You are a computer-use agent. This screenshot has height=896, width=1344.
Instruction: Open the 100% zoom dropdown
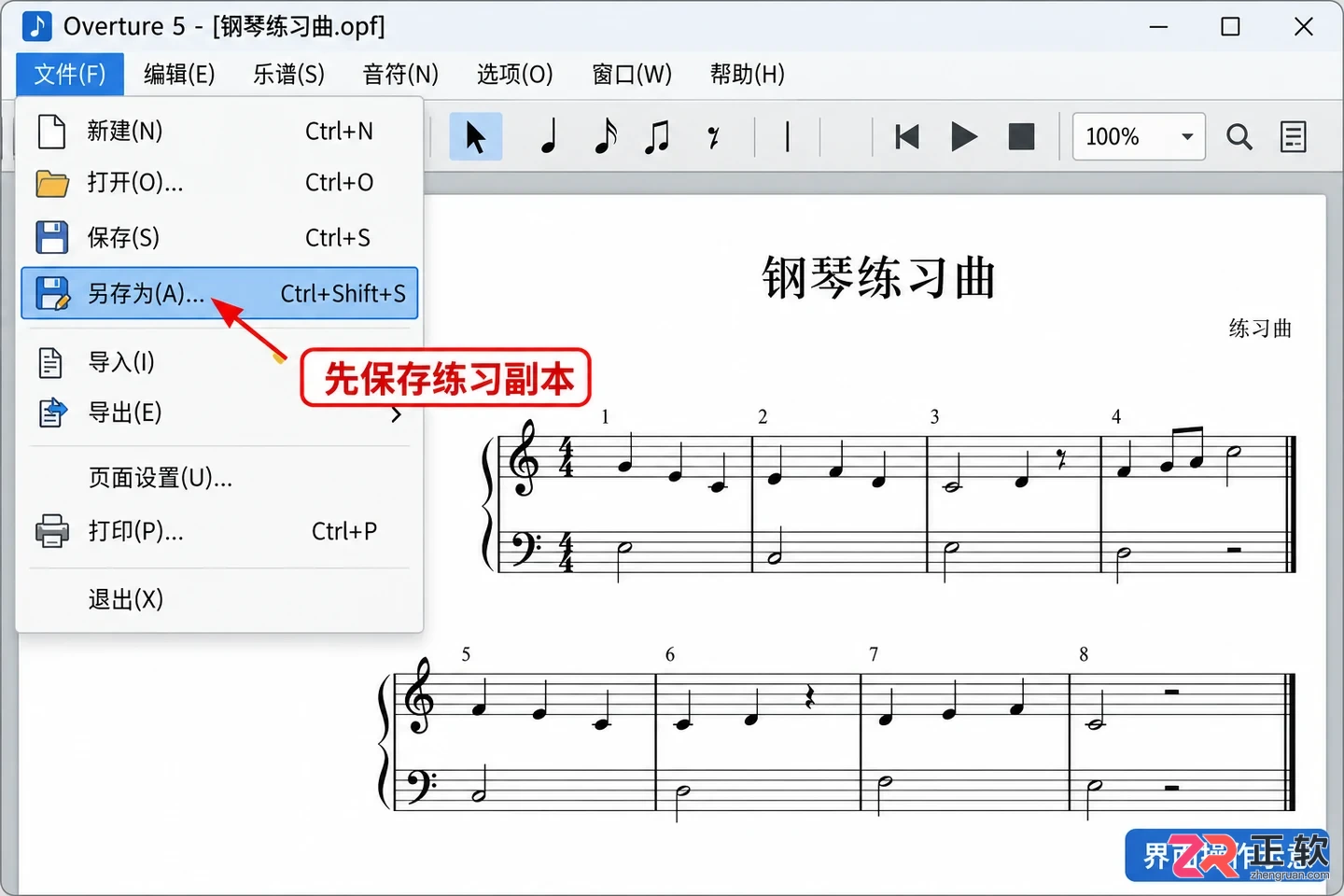tap(1139, 137)
